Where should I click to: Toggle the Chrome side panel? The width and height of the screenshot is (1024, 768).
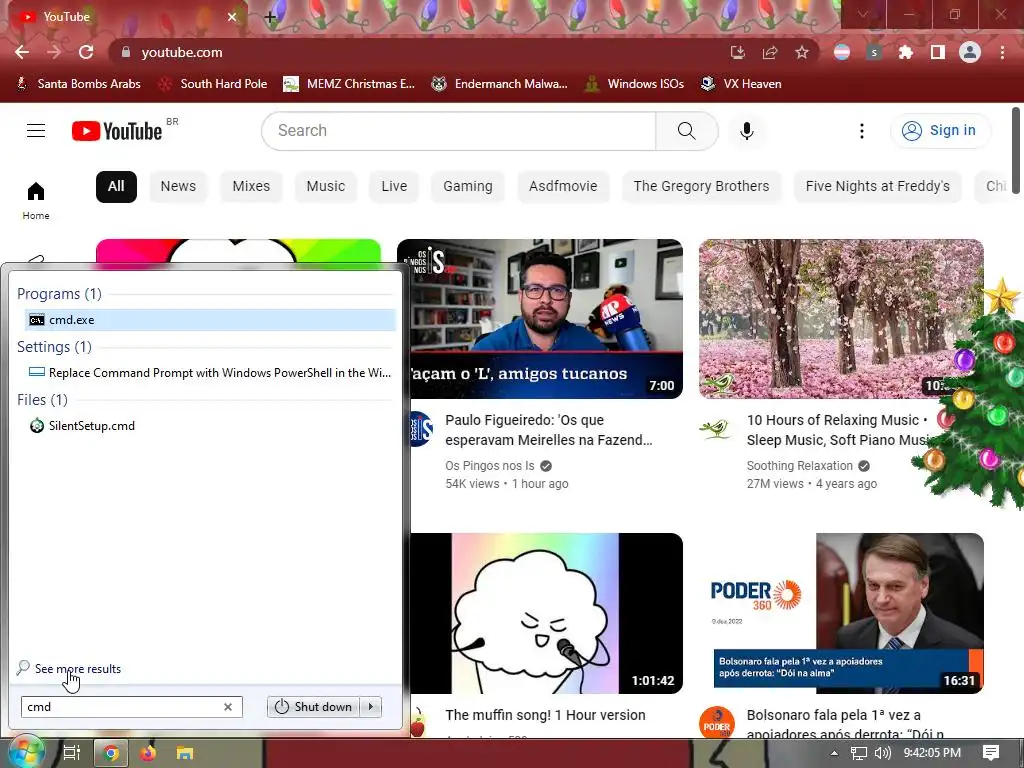[x=938, y=52]
